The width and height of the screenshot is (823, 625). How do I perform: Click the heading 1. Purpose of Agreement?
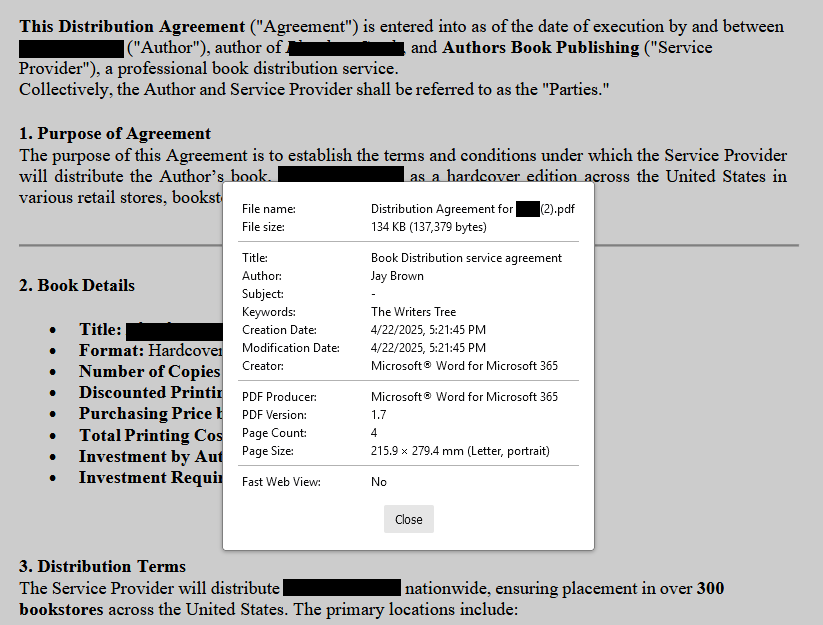tap(113, 133)
